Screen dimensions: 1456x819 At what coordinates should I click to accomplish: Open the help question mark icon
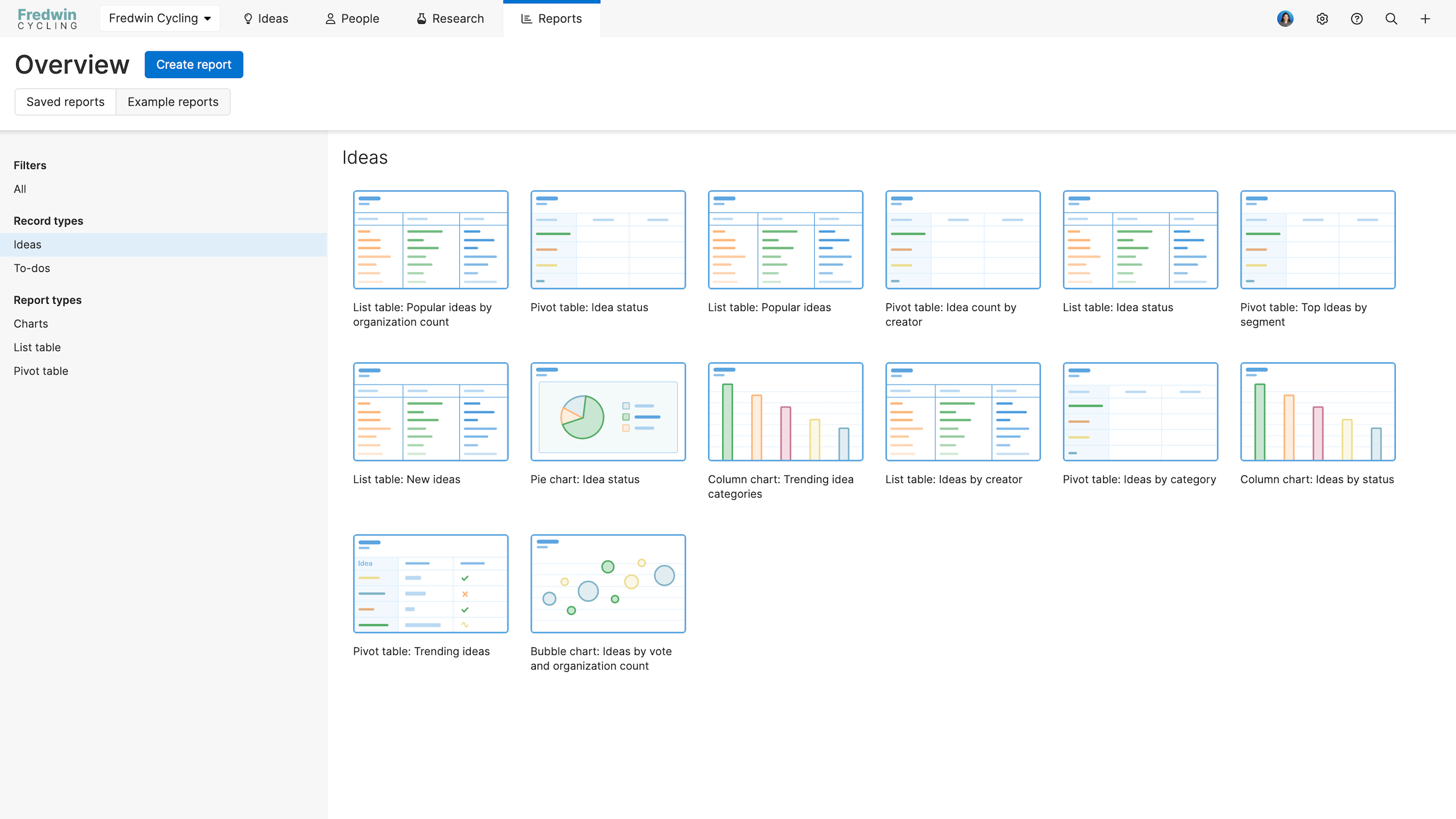(1357, 18)
